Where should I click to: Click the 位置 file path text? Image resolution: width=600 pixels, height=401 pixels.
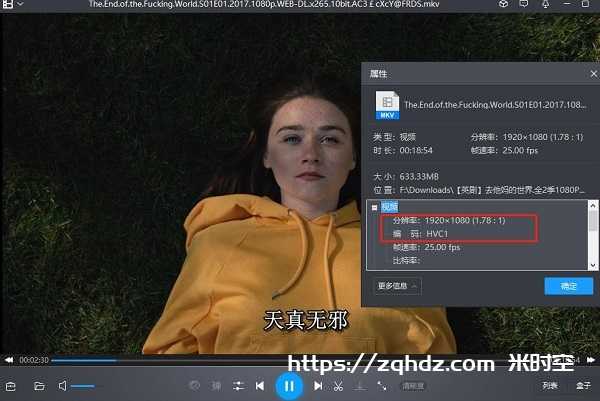479,190
